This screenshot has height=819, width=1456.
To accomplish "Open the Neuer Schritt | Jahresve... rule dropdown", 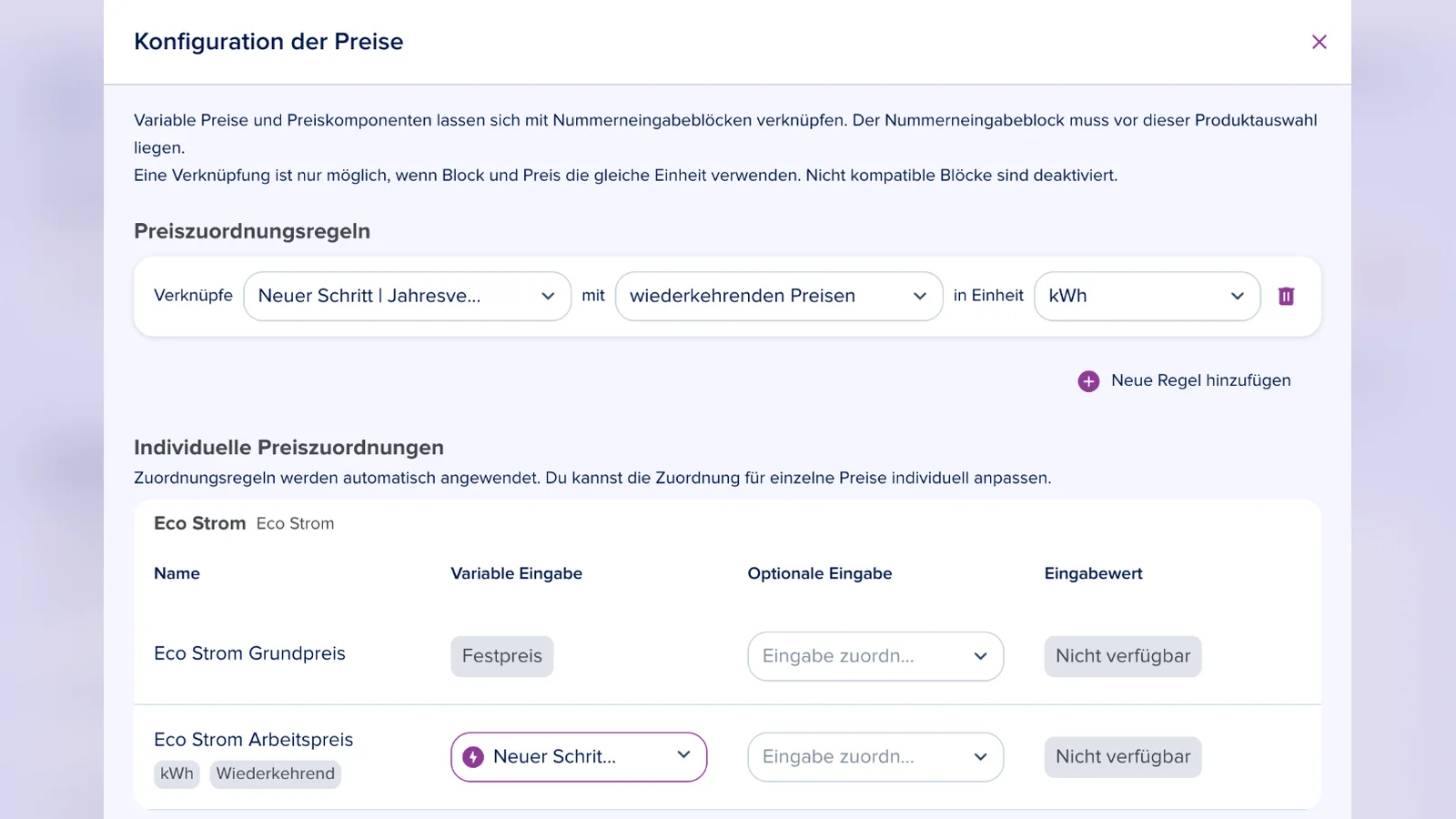I will click(x=407, y=296).
